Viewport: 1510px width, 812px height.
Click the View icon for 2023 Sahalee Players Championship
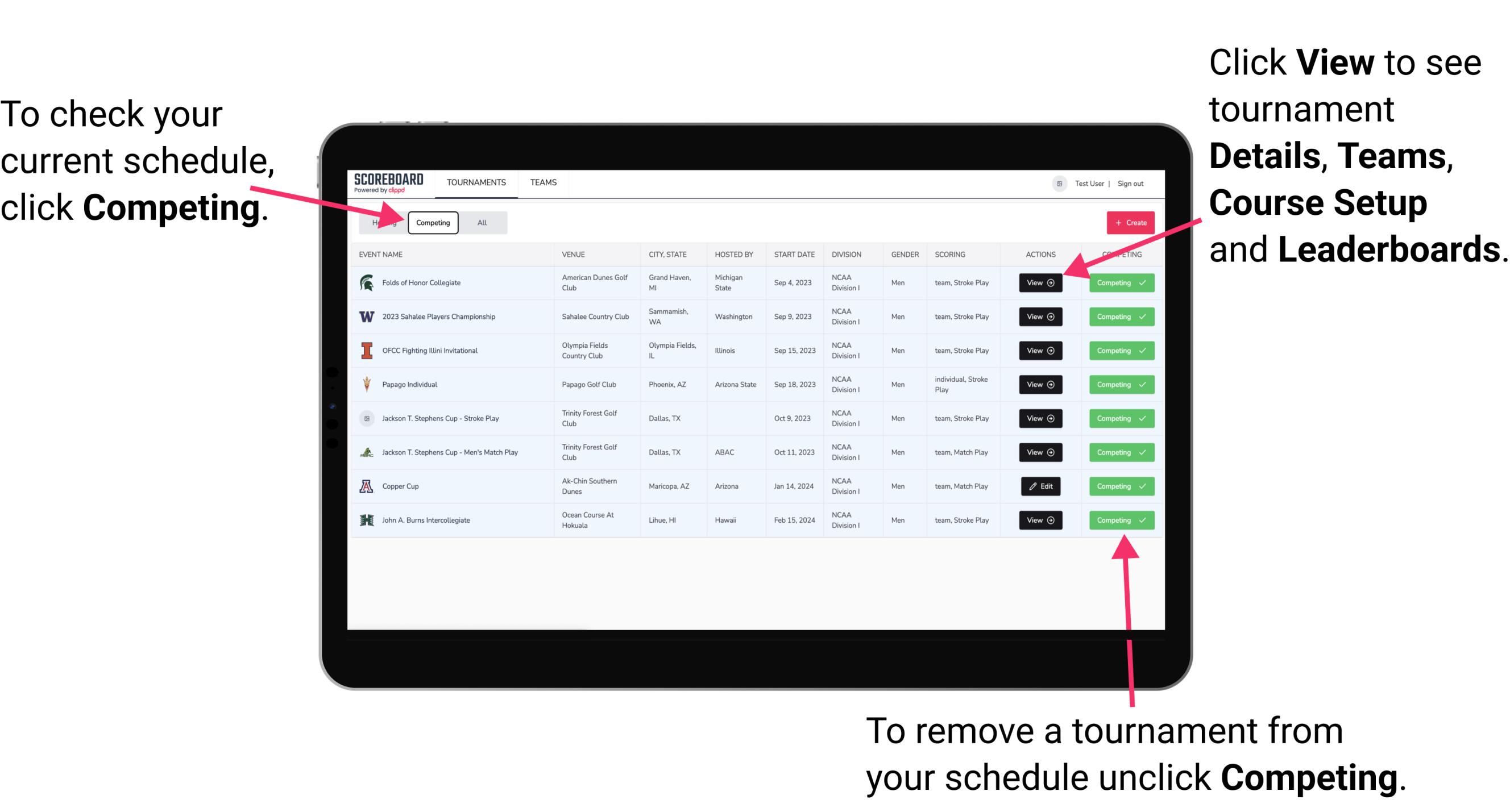tap(1039, 317)
